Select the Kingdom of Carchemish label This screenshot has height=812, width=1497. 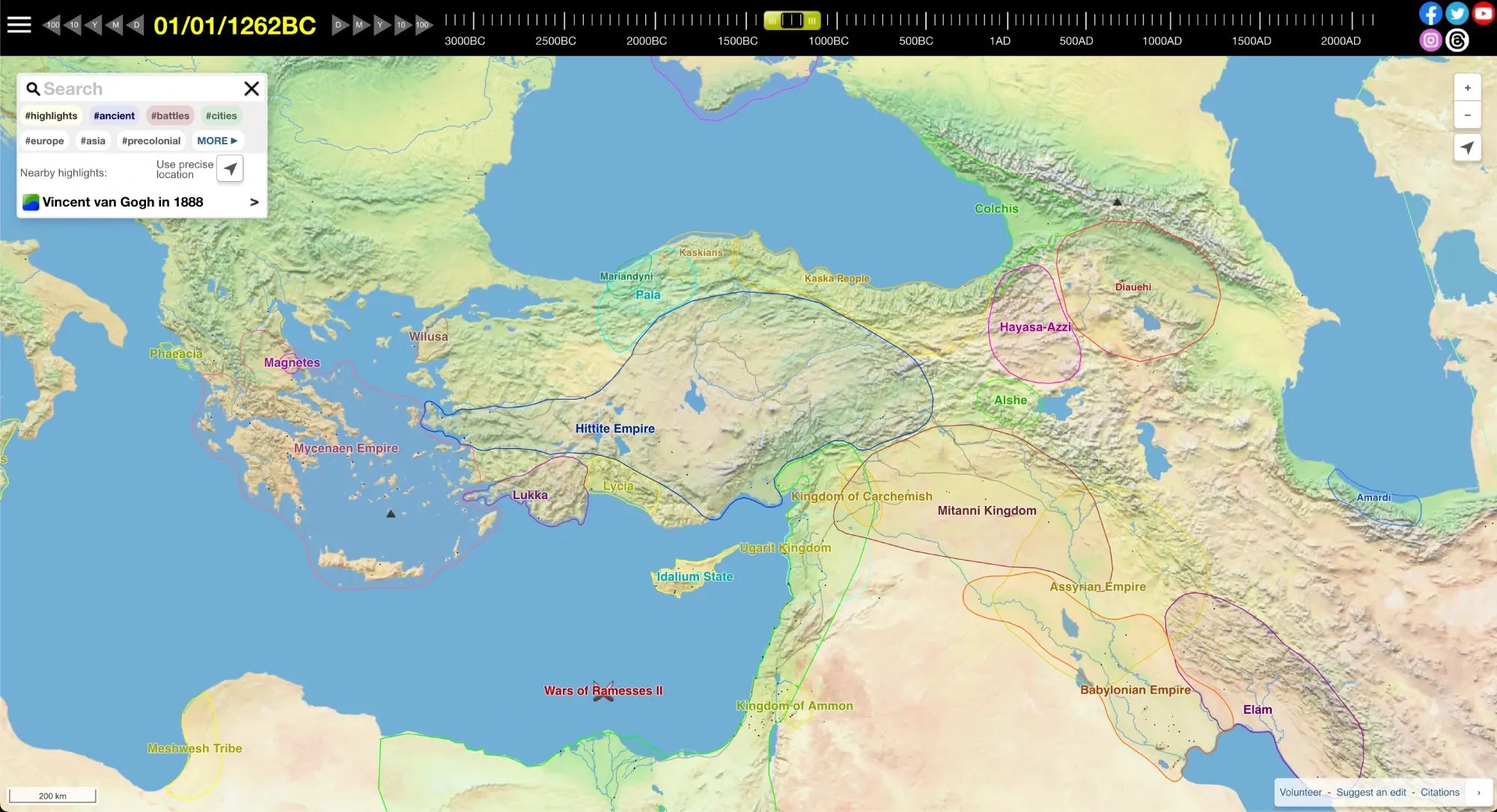(862, 496)
